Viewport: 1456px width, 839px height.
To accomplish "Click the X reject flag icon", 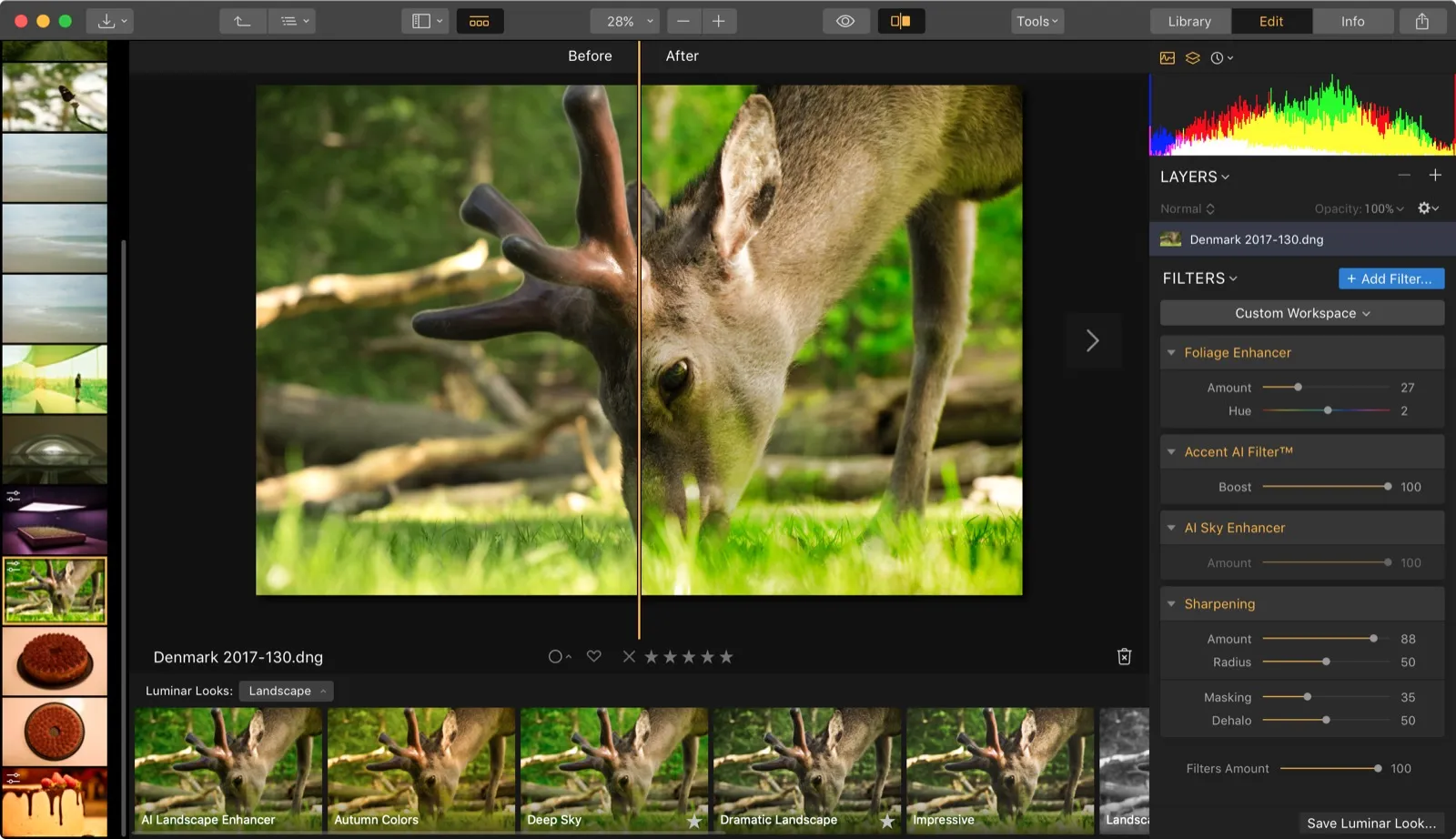I will (629, 656).
